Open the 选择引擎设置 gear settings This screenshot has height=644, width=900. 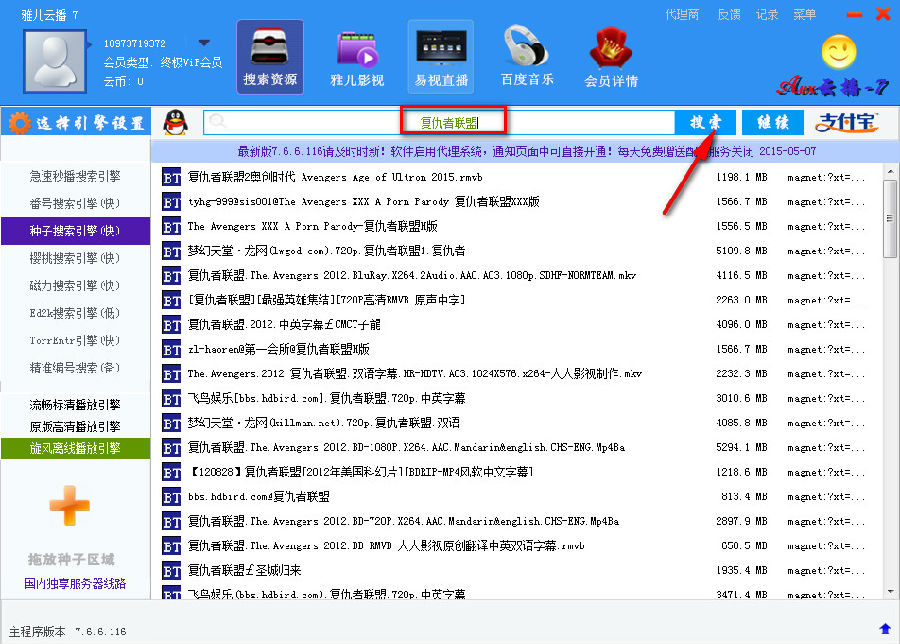tap(76, 123)
